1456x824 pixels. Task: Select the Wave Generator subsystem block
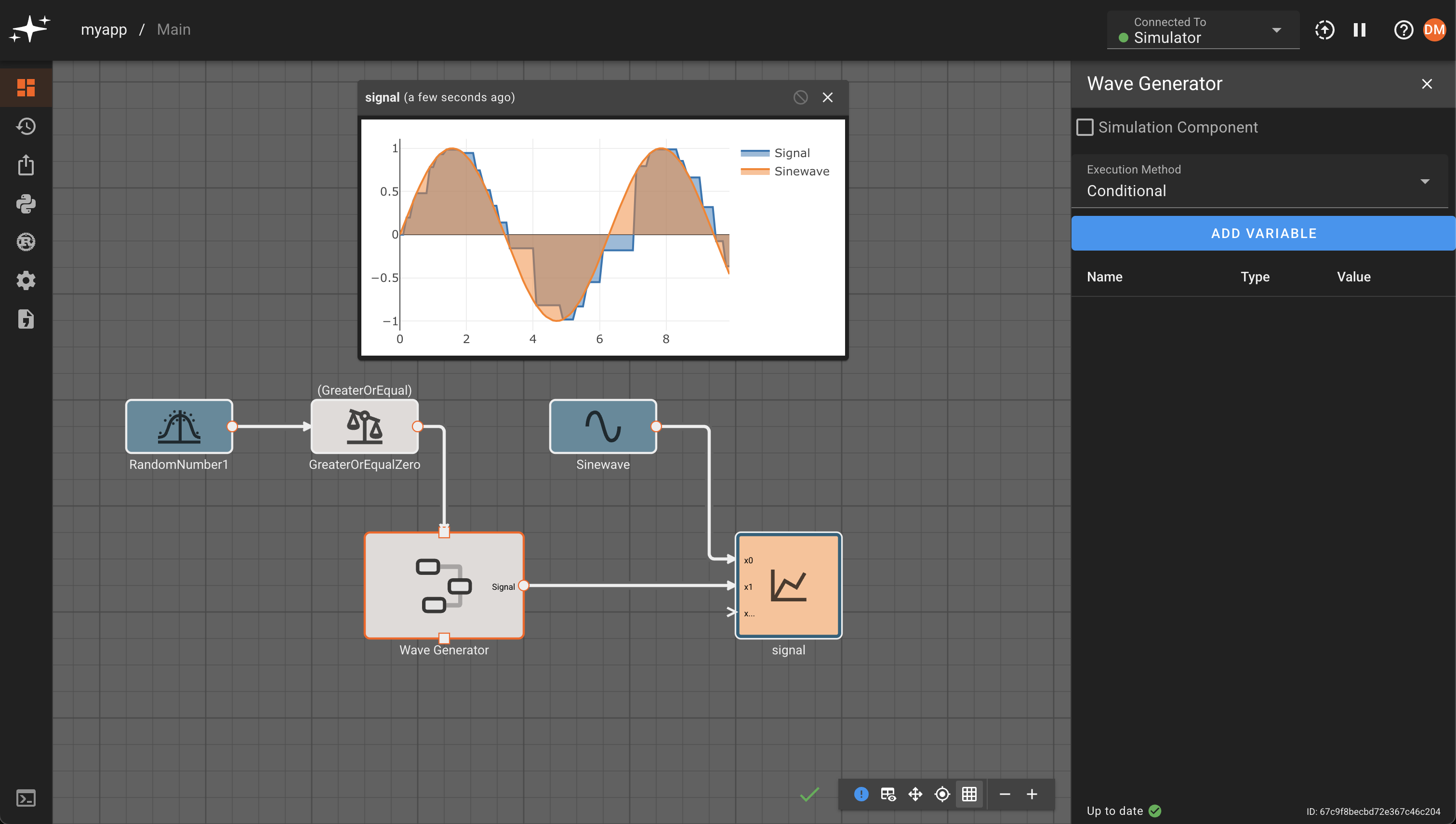click(444, 586)
